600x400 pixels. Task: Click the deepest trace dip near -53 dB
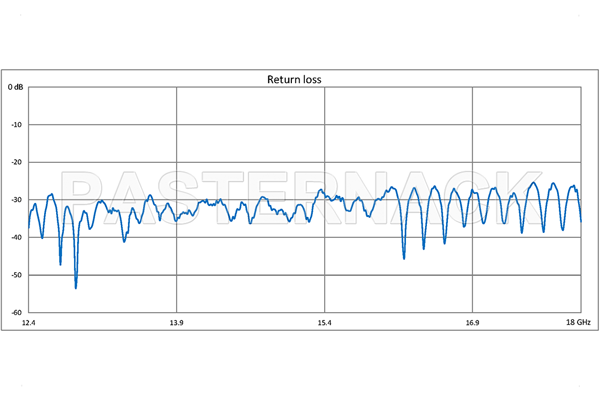(x=76, y=287)
